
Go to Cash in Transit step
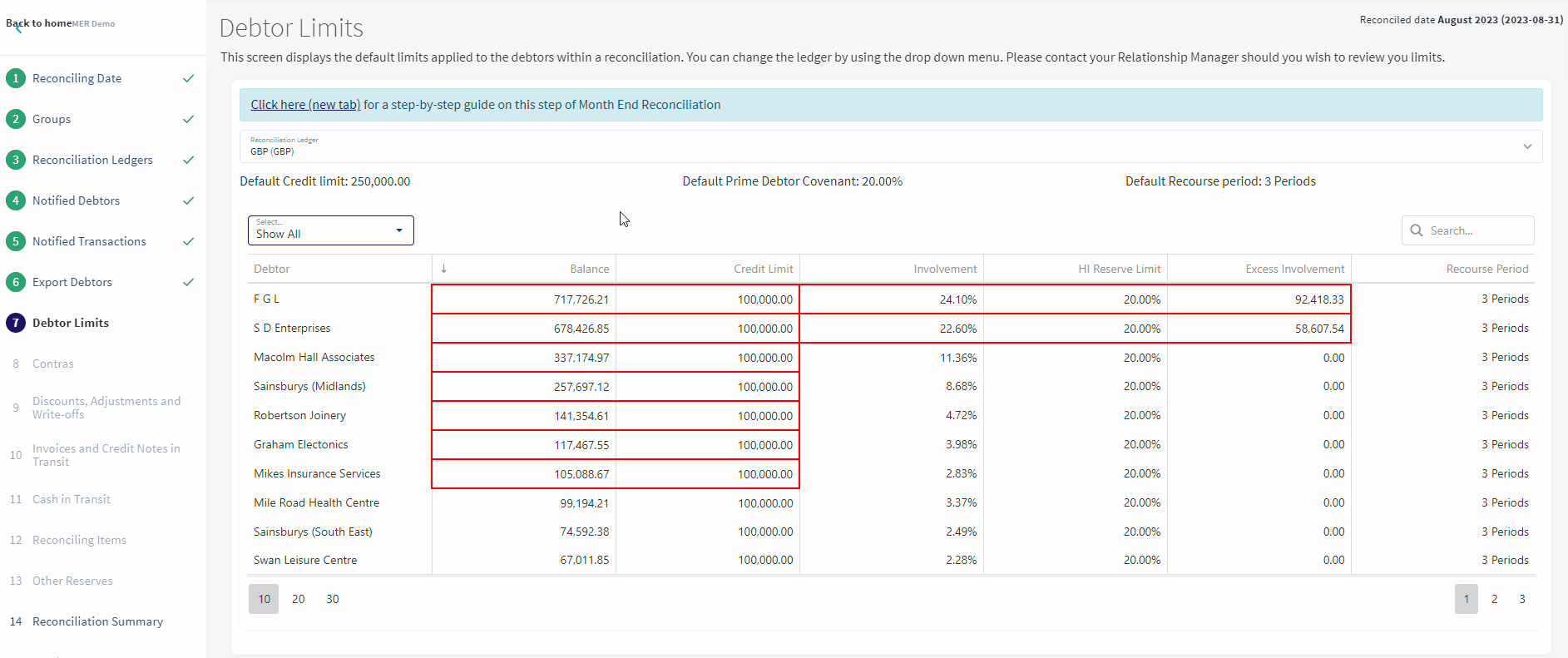(72, 499)
